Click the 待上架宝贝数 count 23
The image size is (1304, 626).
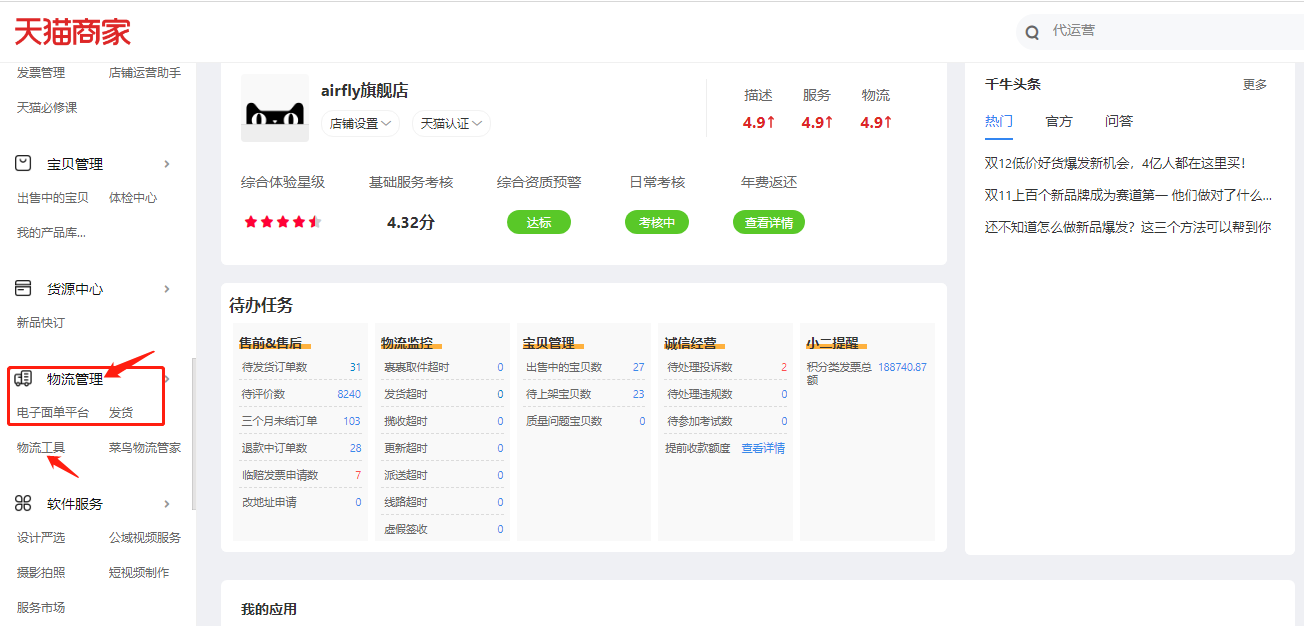(638, 394)
